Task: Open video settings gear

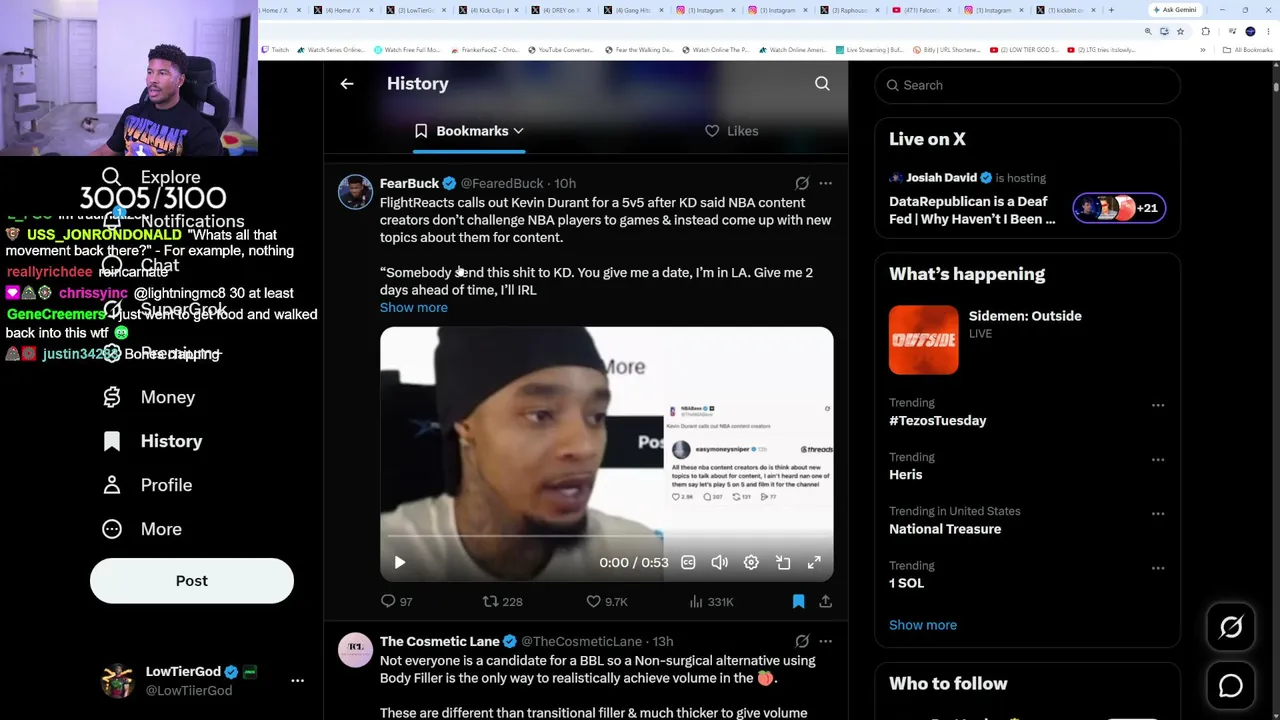Action: (751, 562)
